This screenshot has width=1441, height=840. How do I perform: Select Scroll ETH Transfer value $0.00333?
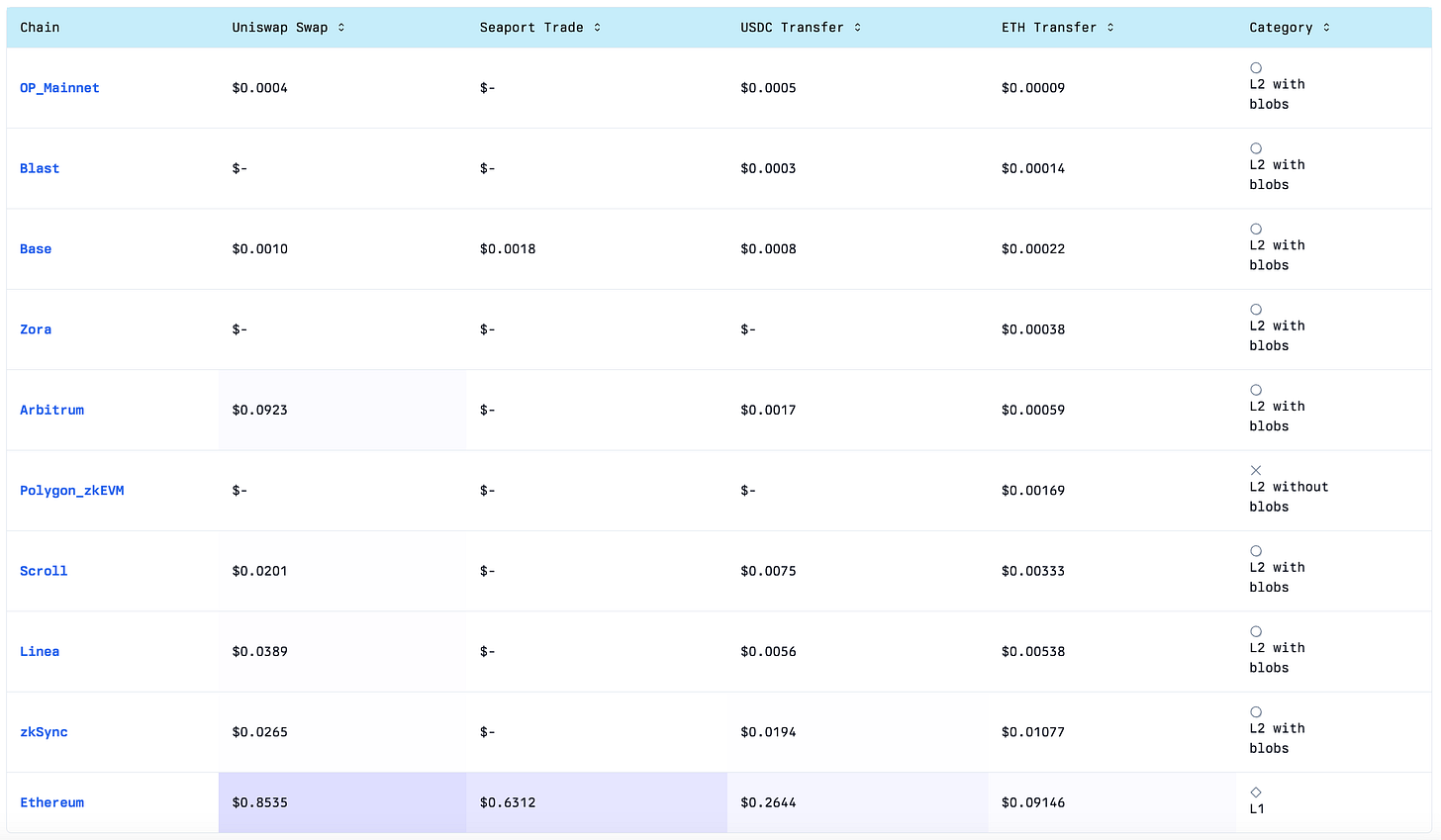tap(1033, 571)
